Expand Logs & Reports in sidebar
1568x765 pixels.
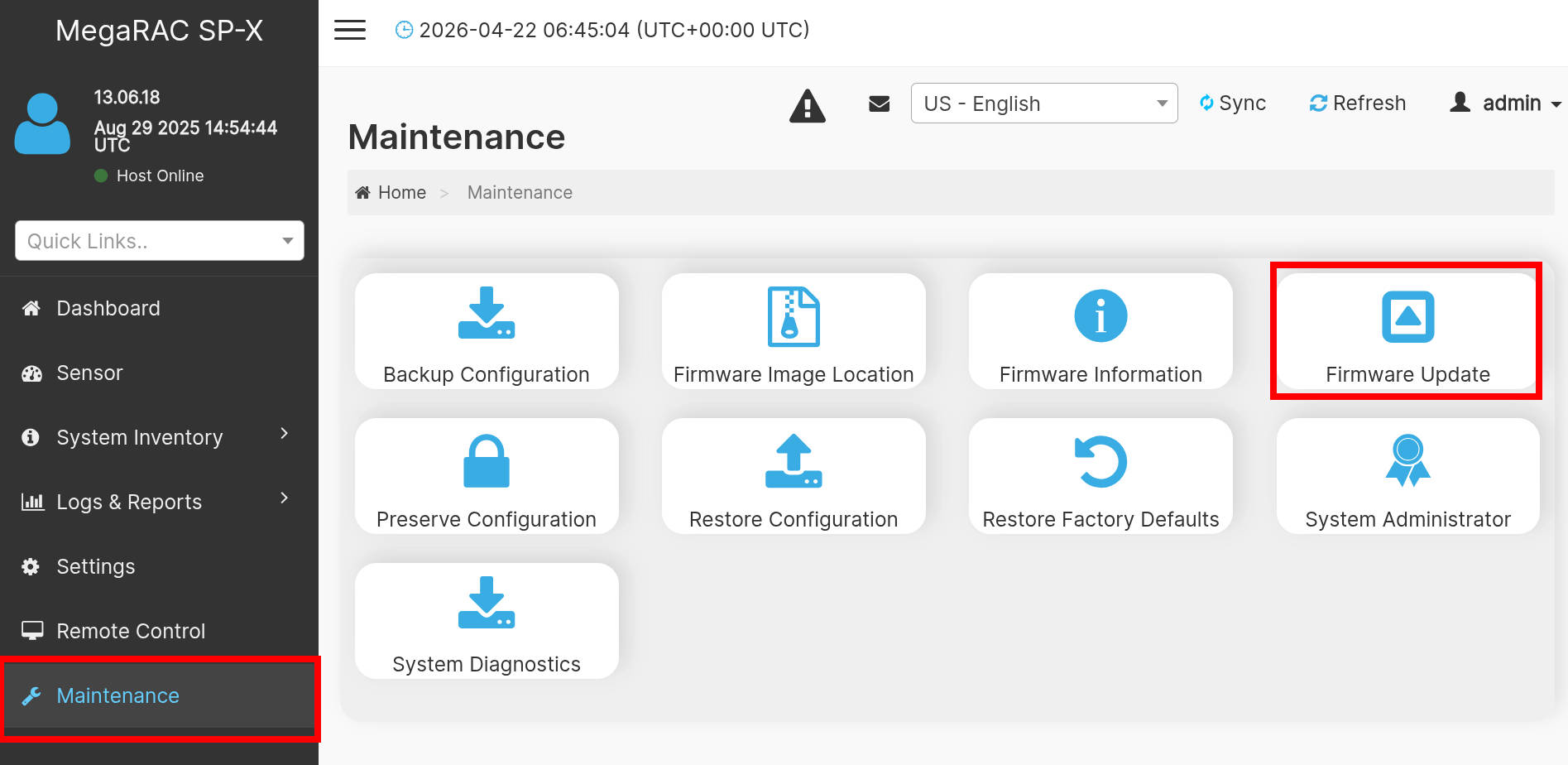click(159, 502)
